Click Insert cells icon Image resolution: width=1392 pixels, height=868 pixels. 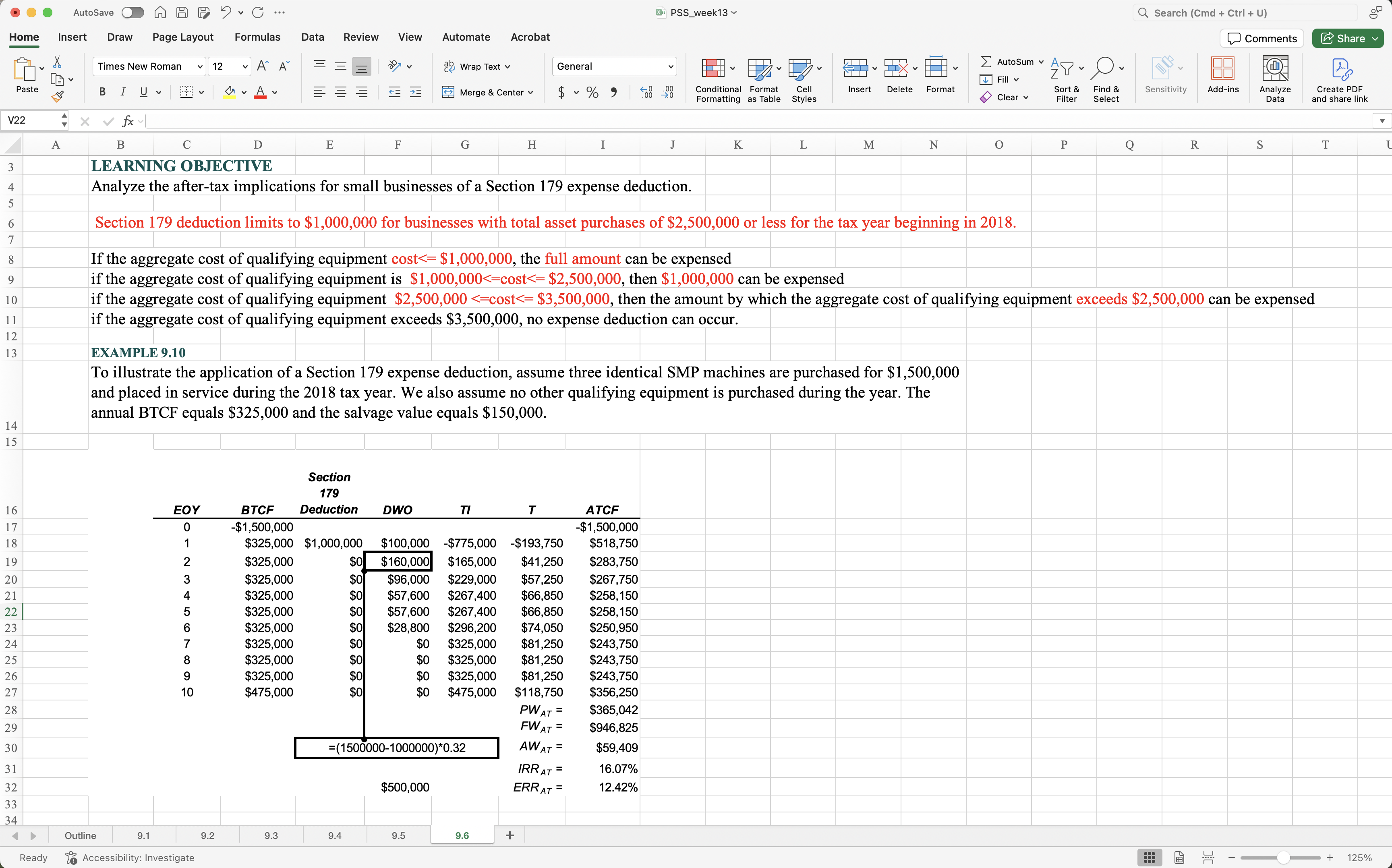click(855, 68)
